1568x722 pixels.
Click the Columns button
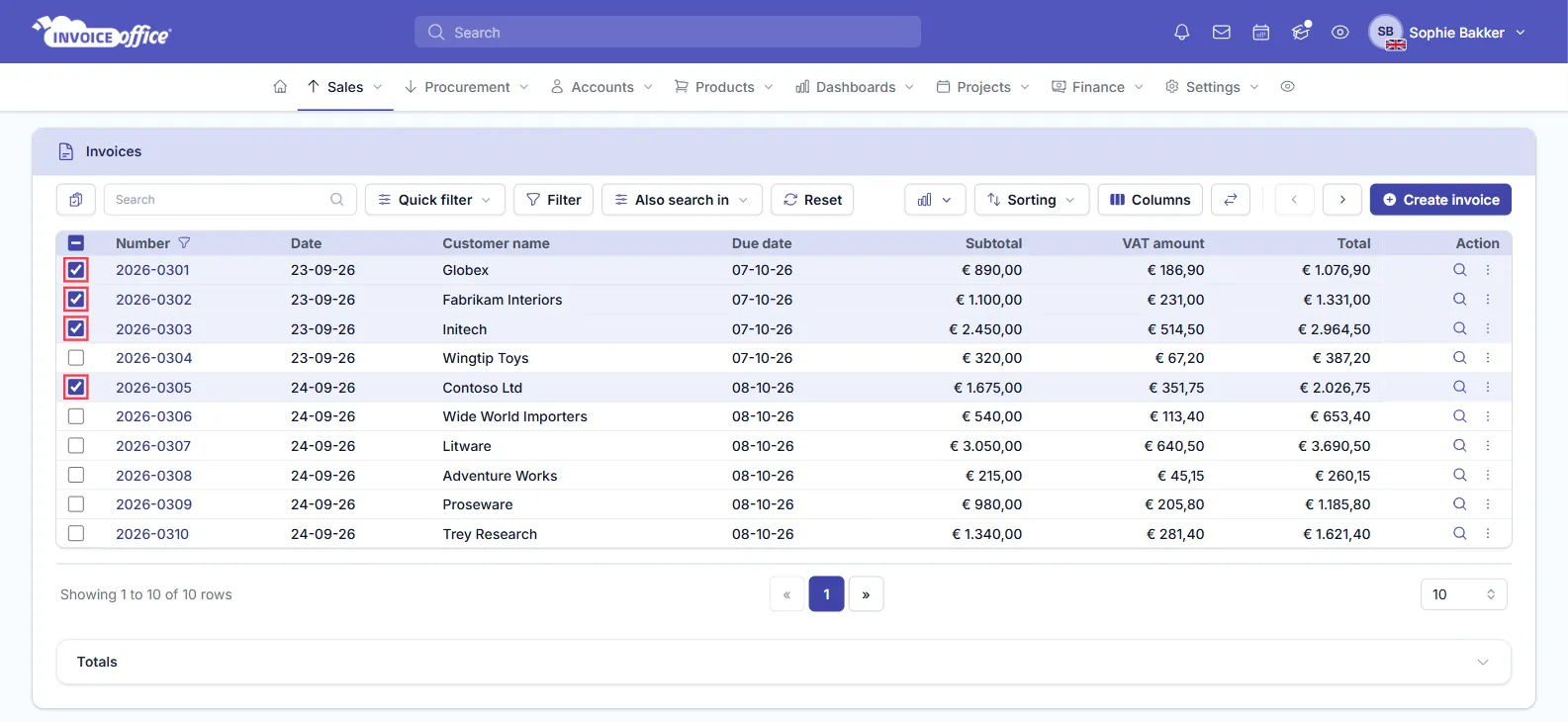click(x=1151, y=200)
